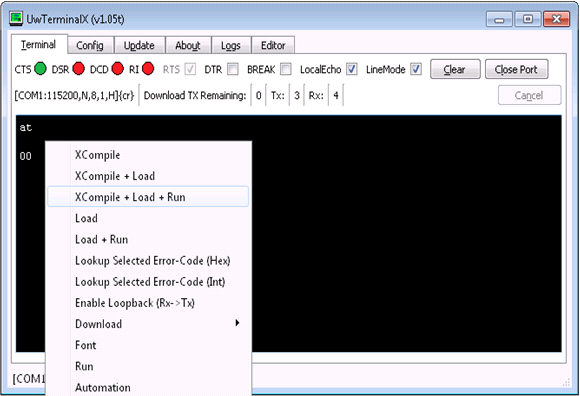Screen dimensions: 580x396
Task: Minimize the UwTerminalX window
Action: (499, 19)
